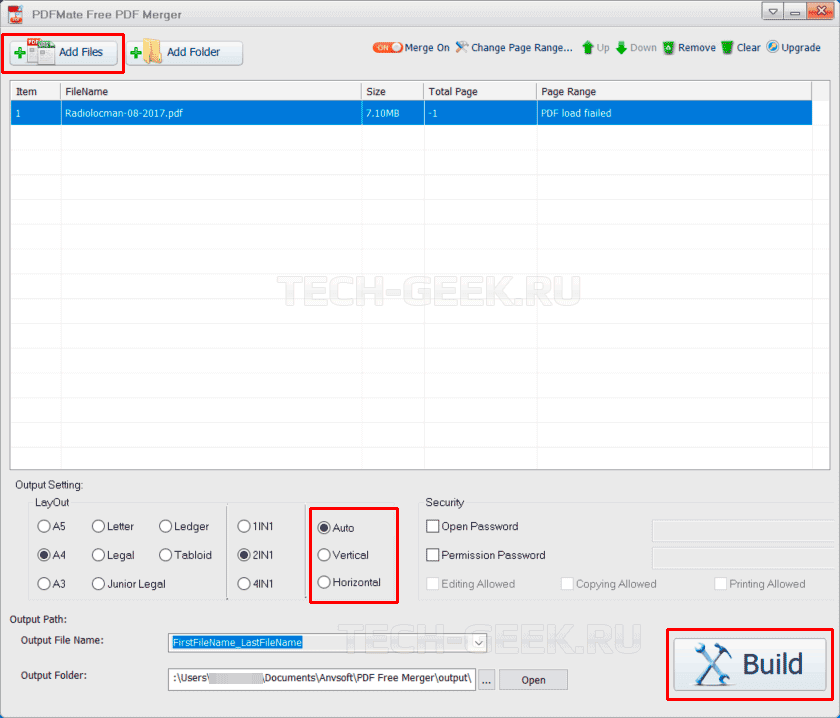This screenshot has height=718, width=840.
Task: Click the Page Range column header
Action: pyautogui.click(x=674, y=92)
